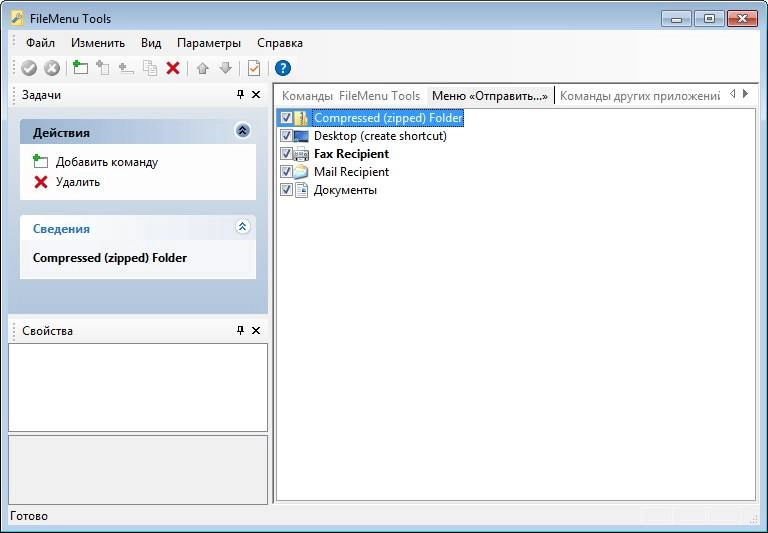Open the Изменить menu

[98, 43]
